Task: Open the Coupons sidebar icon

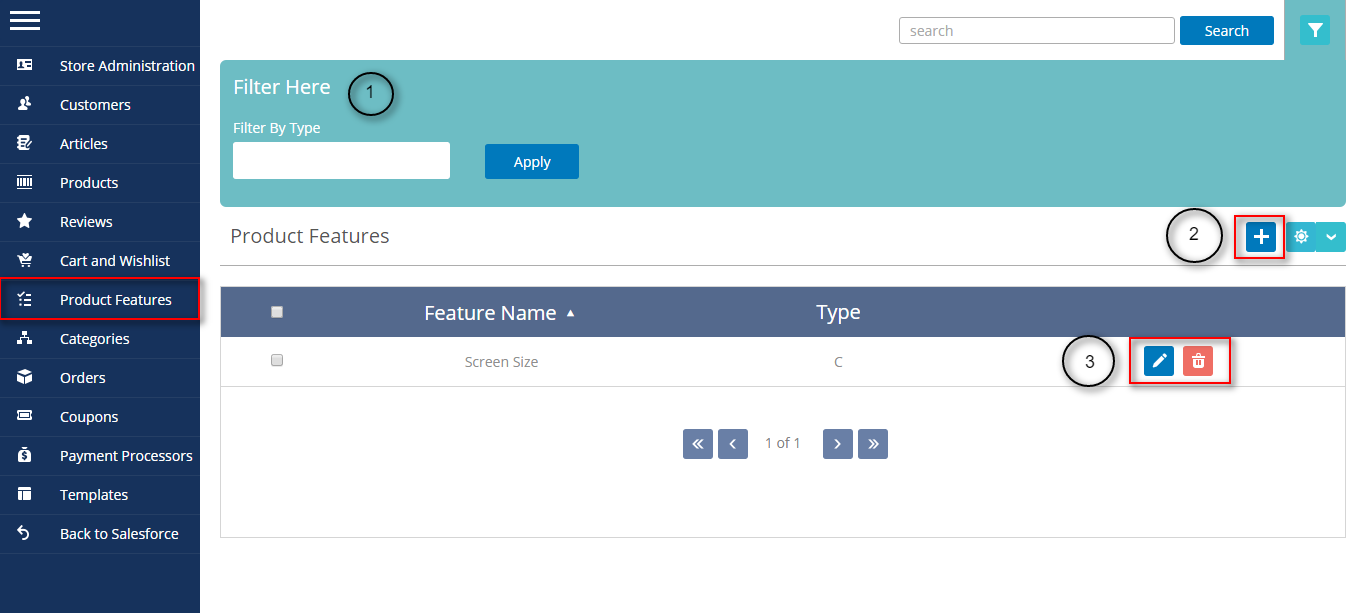Action: [x=25, y=416]
